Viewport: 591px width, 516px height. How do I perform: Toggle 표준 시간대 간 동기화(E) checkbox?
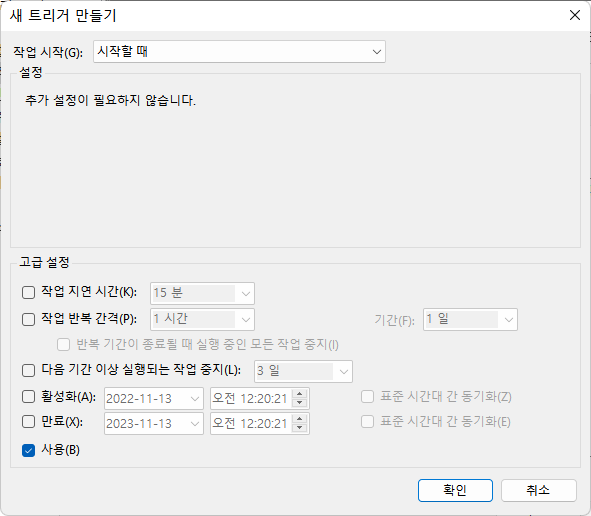click(367, 422)
